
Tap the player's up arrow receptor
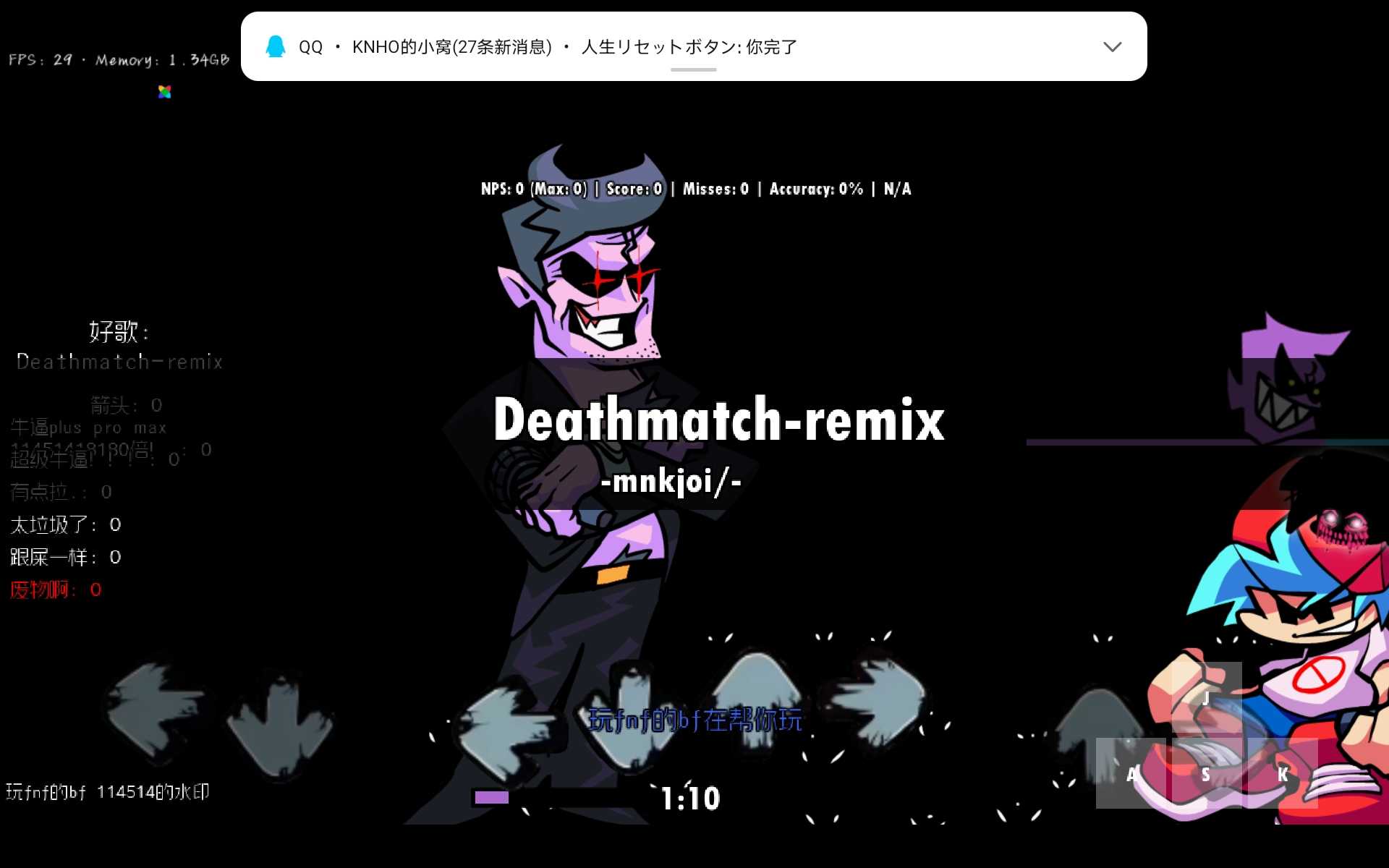tap(756, 698)
